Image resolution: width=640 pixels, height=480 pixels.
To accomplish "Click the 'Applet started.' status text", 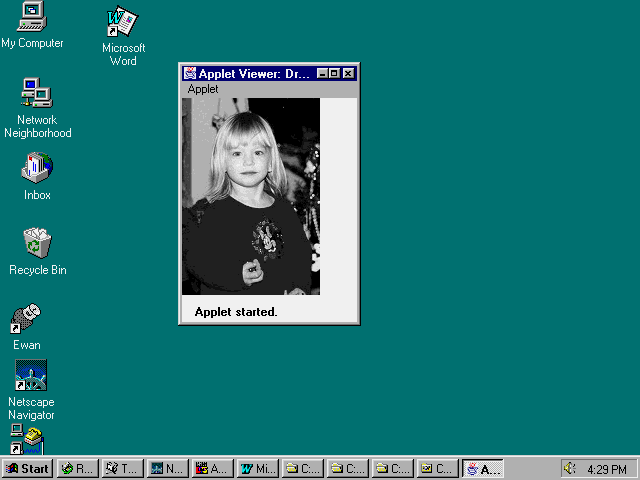I will (x=236, y=312).
